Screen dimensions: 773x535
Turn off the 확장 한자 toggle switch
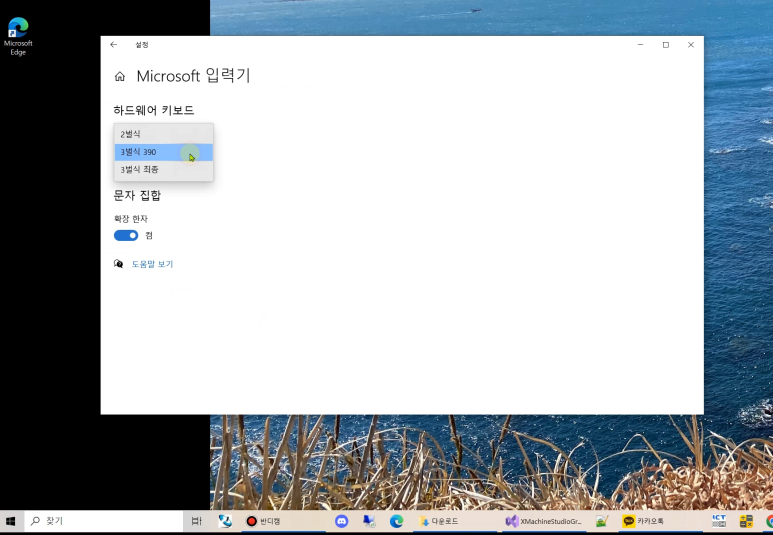coord(126,235)
